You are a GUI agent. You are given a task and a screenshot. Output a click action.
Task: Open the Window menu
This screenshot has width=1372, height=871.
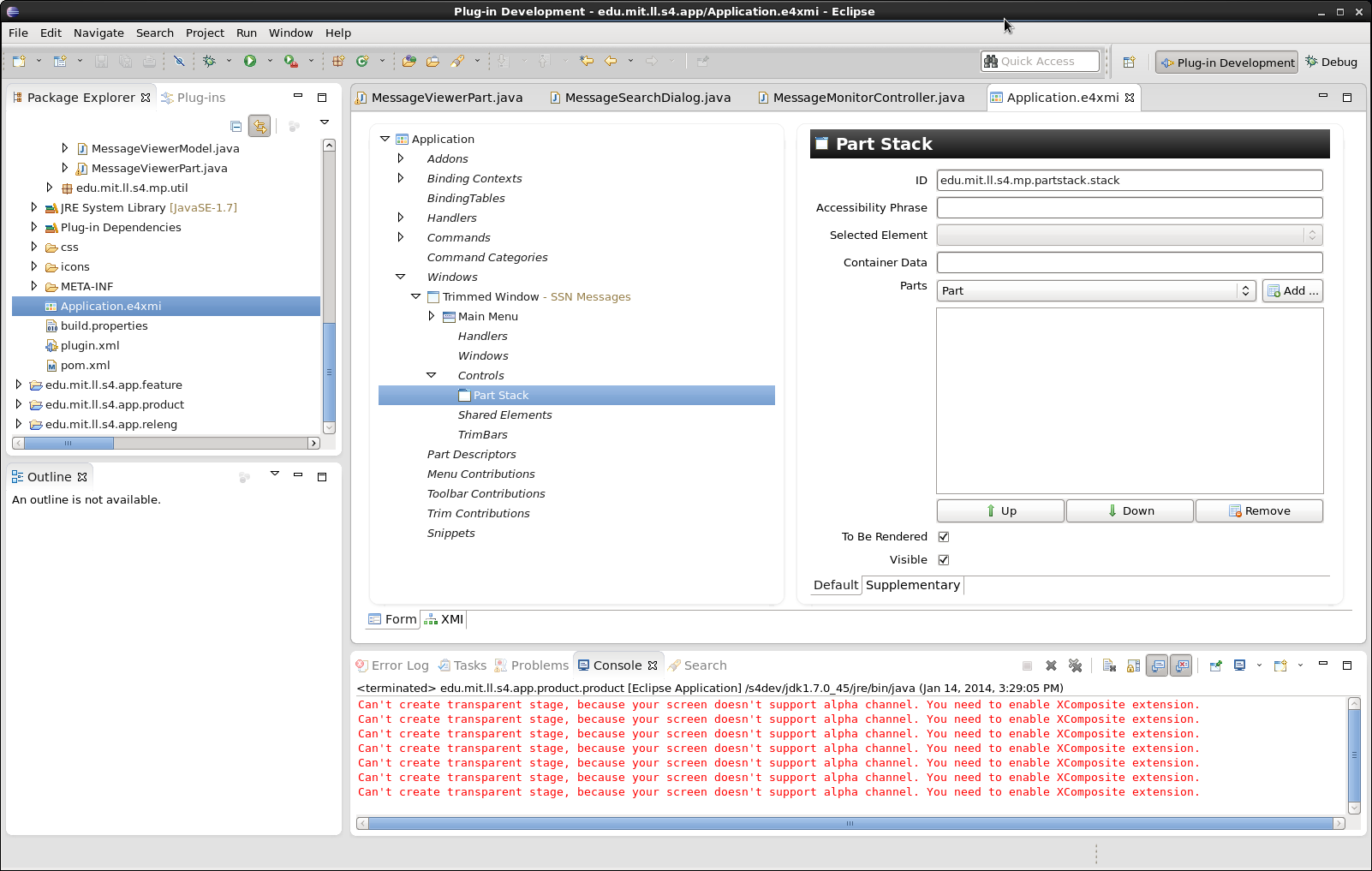[x=291, y=33]
